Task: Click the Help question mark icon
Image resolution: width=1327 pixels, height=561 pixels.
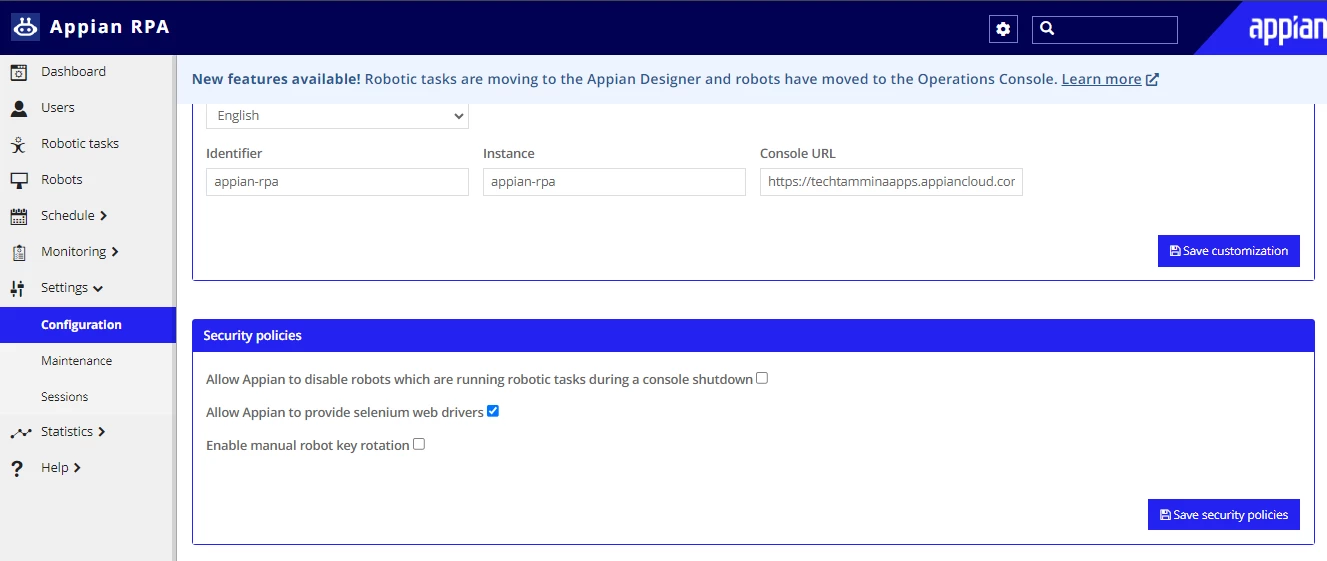Action: (17, 468)
